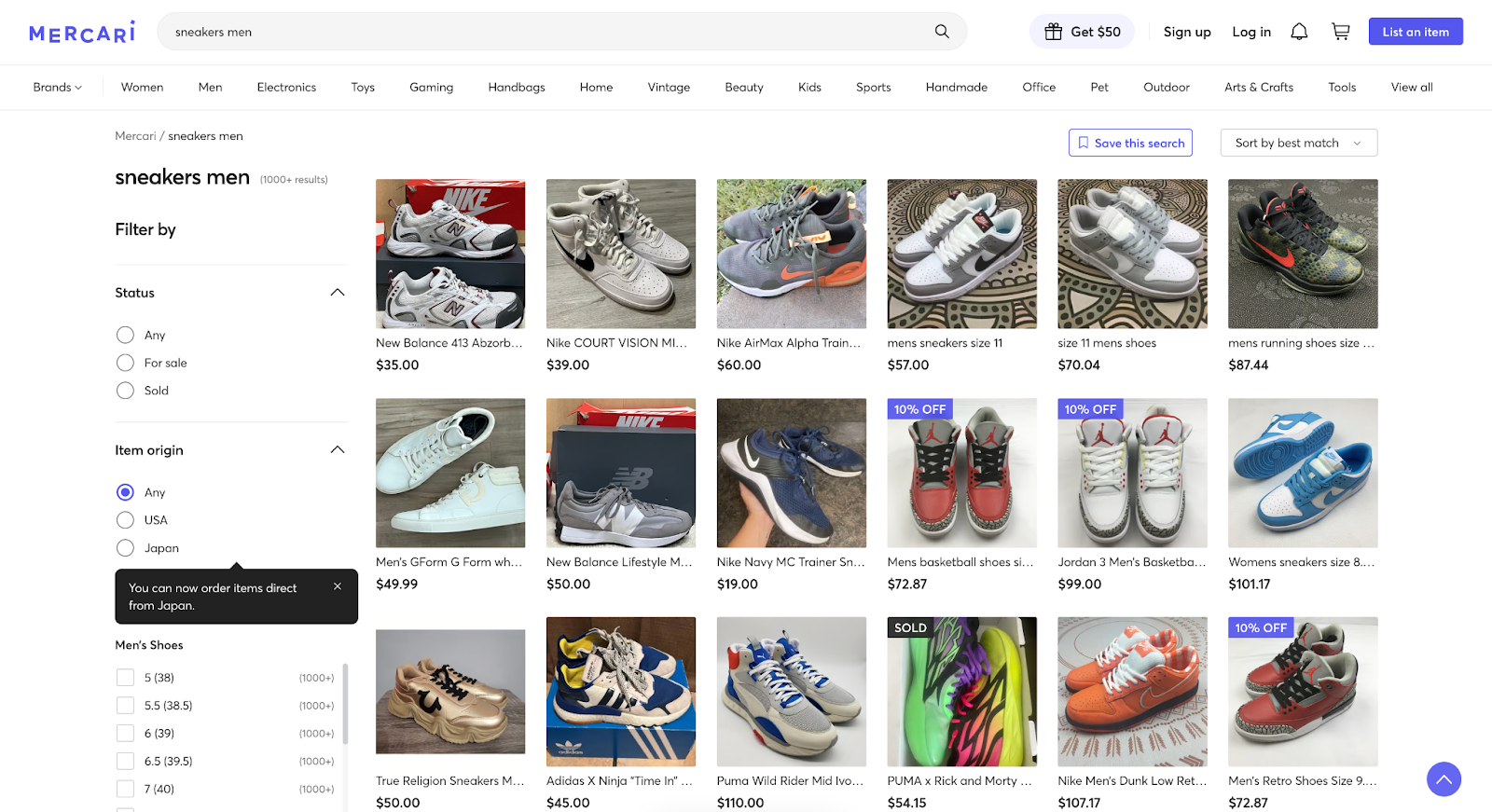Image resolution: width=1492 pixels, height=812 pixels.
Task: Click the Get $50 gift button
Action: 1082,32
